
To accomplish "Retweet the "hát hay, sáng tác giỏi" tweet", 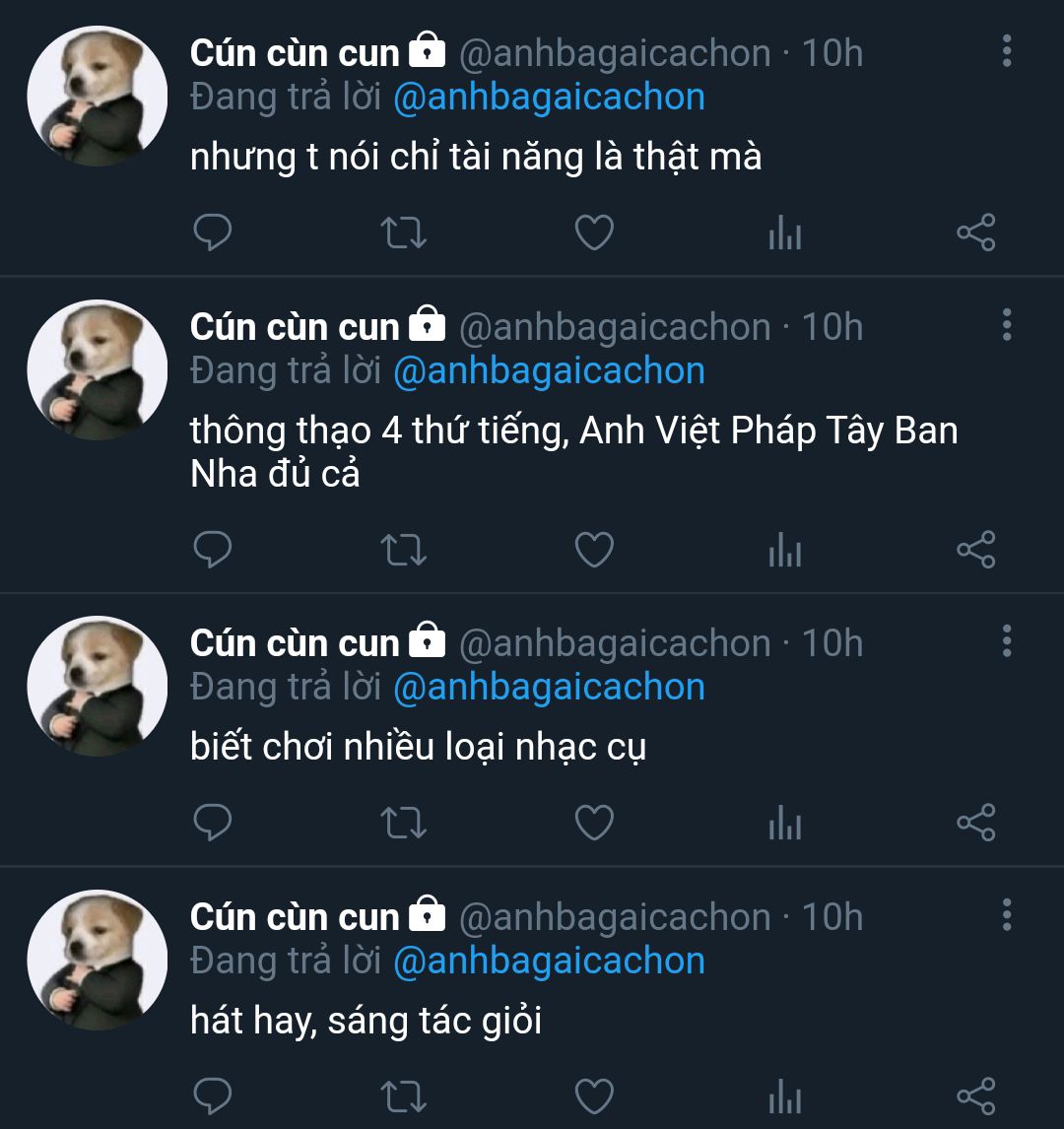I will (x=403, y=1096).
